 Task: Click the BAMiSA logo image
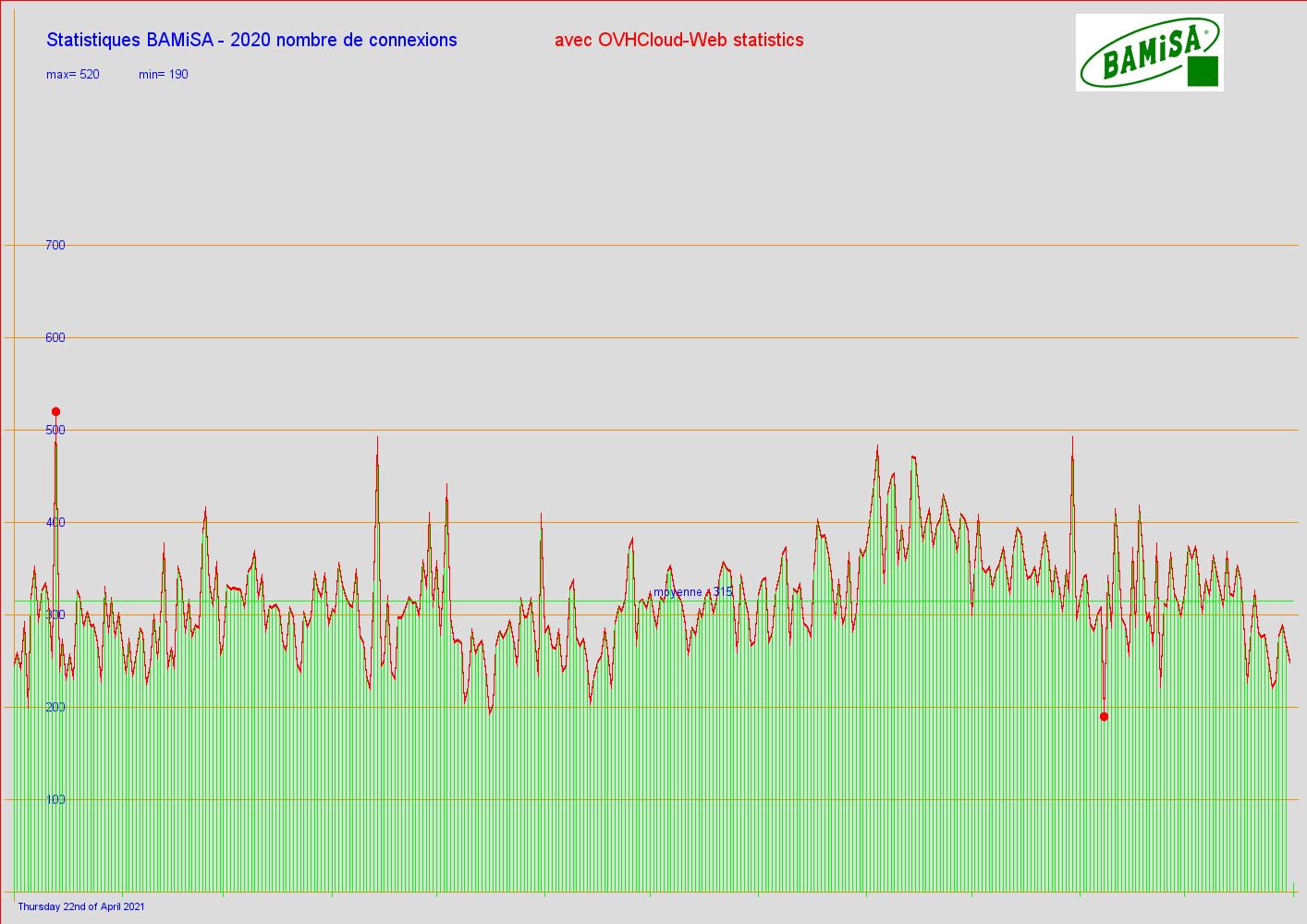coord(1149,53)
